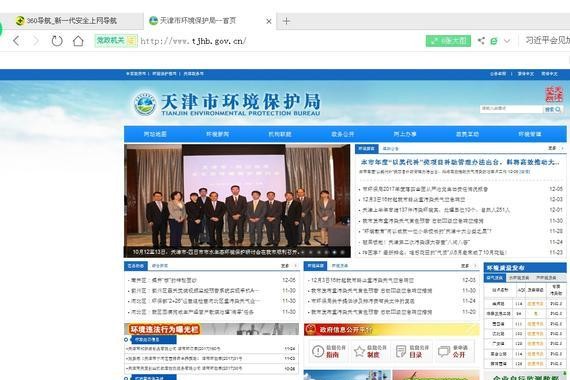Viewport: 570px width, 380px height.
Task: Open the first item in blue navigation bar
Action: pos(155,134)
